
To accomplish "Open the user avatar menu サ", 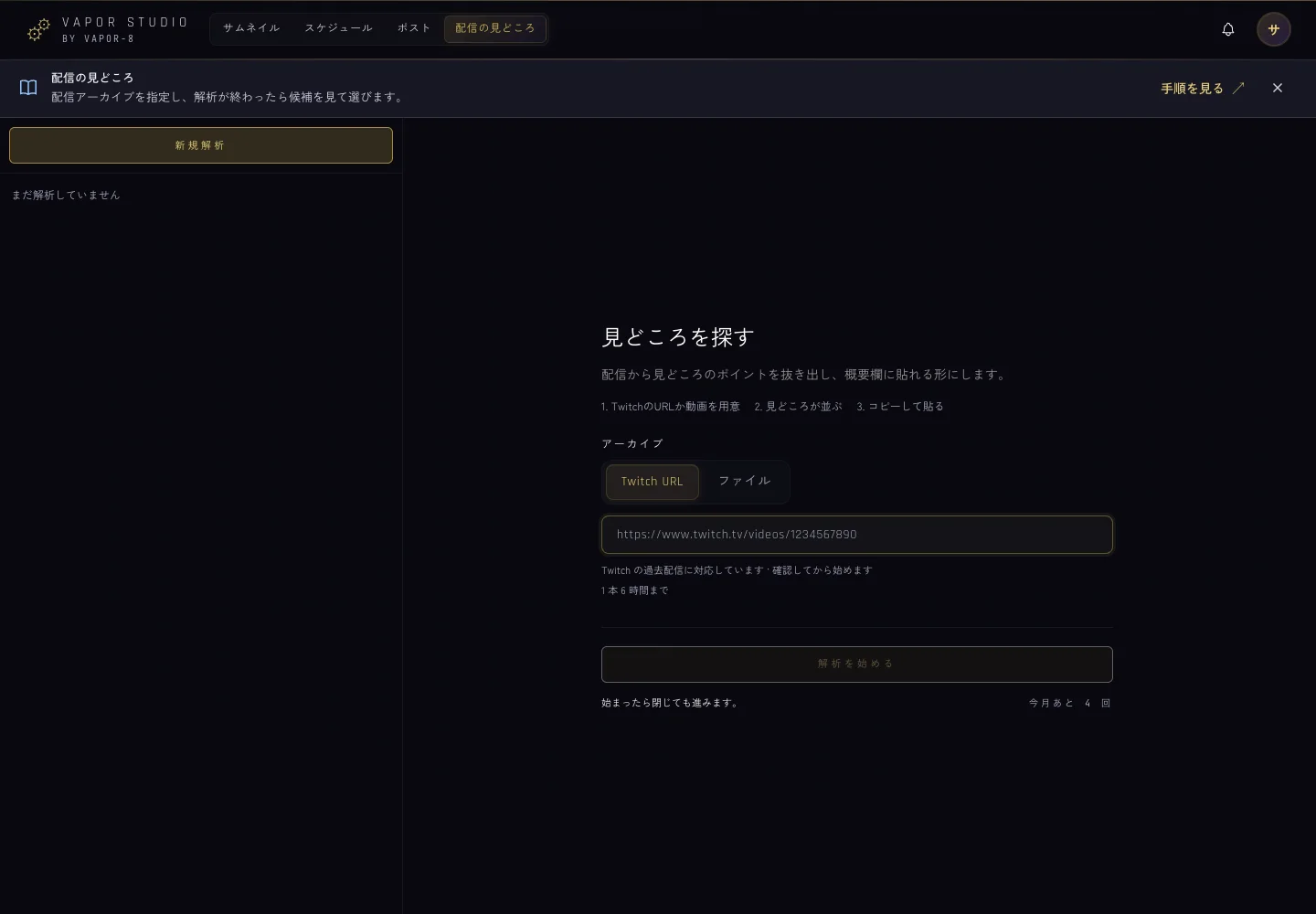I will click(x=1274, y=29).
